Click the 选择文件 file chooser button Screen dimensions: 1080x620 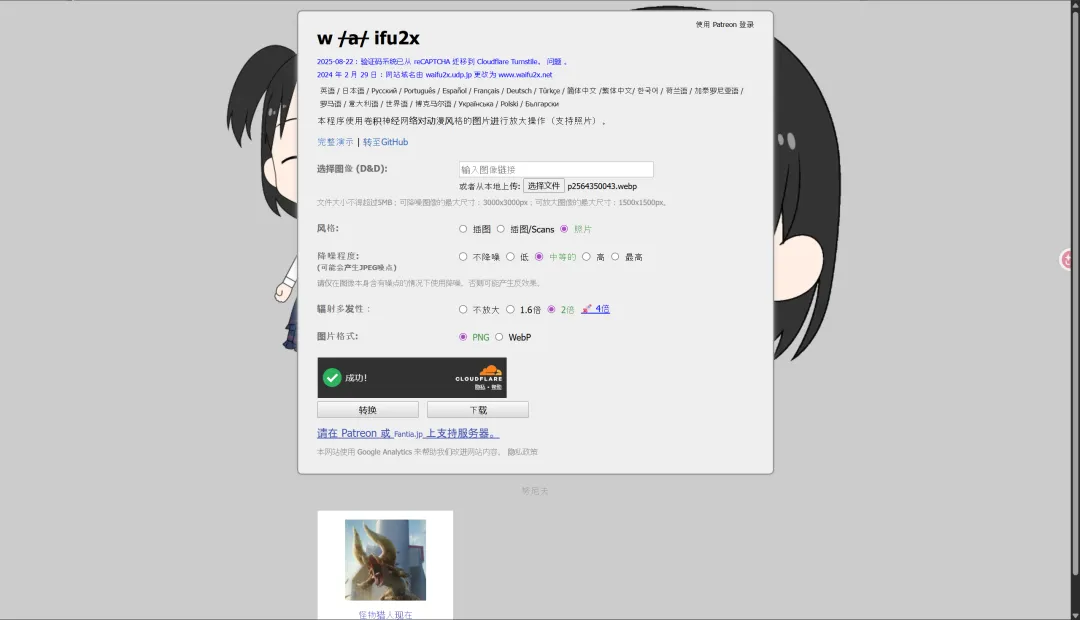[543, 186]
